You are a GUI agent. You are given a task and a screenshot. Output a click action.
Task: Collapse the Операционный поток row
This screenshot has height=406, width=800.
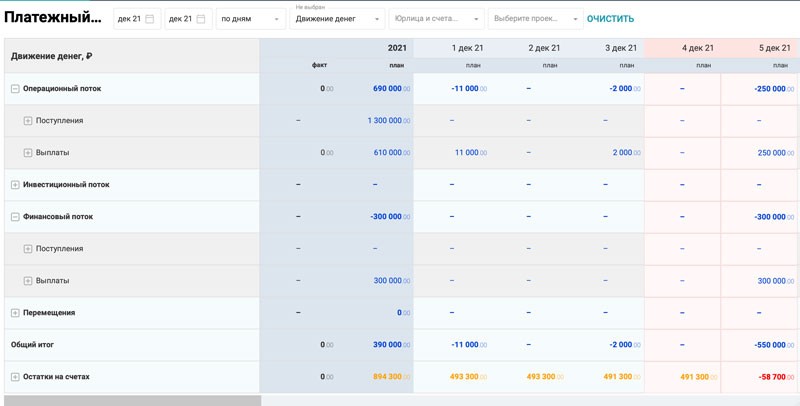point(15,89)
